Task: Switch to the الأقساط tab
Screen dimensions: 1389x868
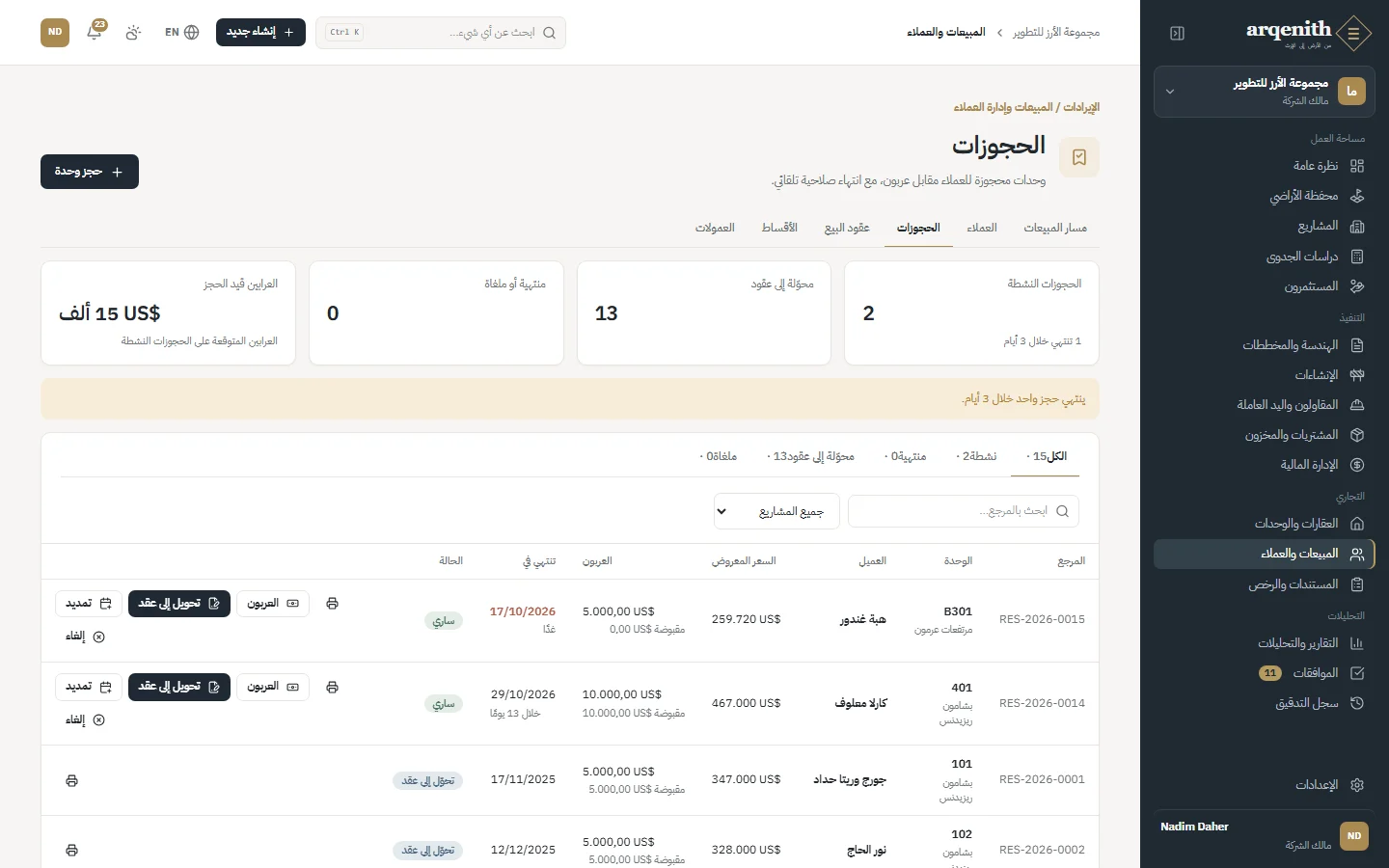Action: click(x=779, y=228)
